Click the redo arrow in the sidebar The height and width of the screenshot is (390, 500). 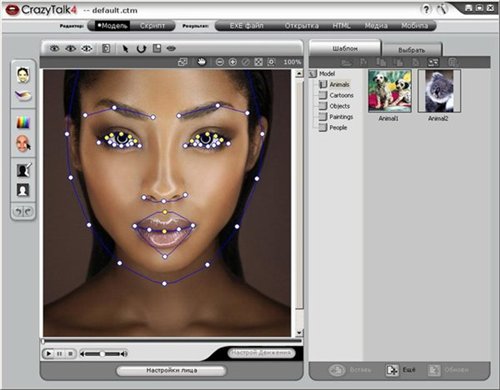(x=28, y=211)
